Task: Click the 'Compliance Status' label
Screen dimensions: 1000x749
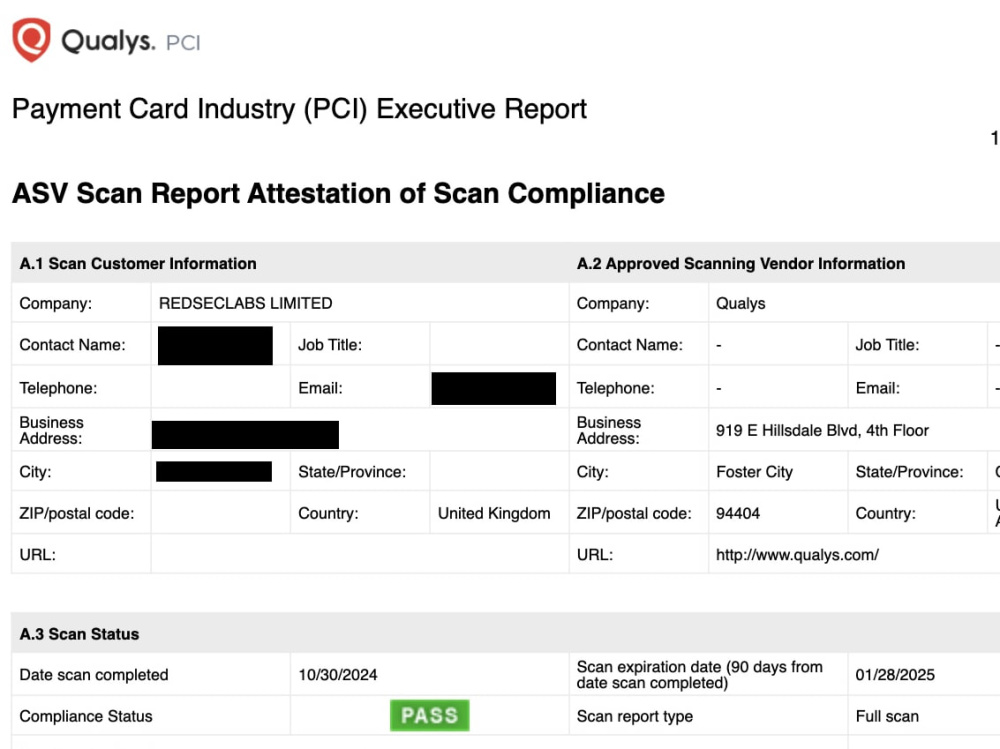Action: [86, 716]
